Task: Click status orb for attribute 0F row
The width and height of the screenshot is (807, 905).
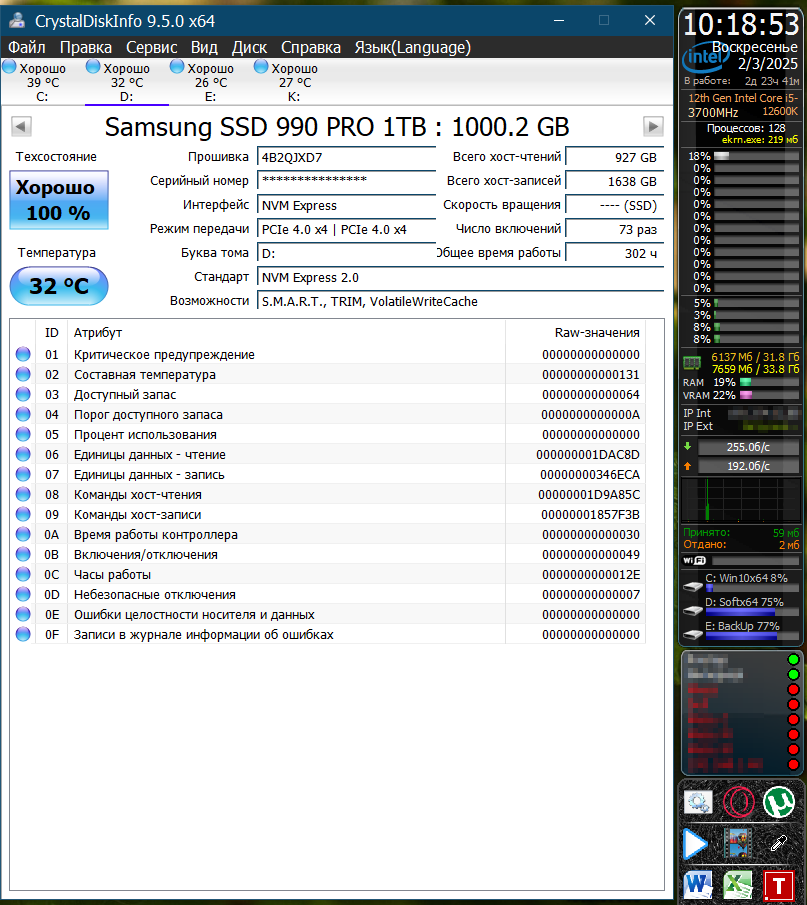Action: click(23, 634)
